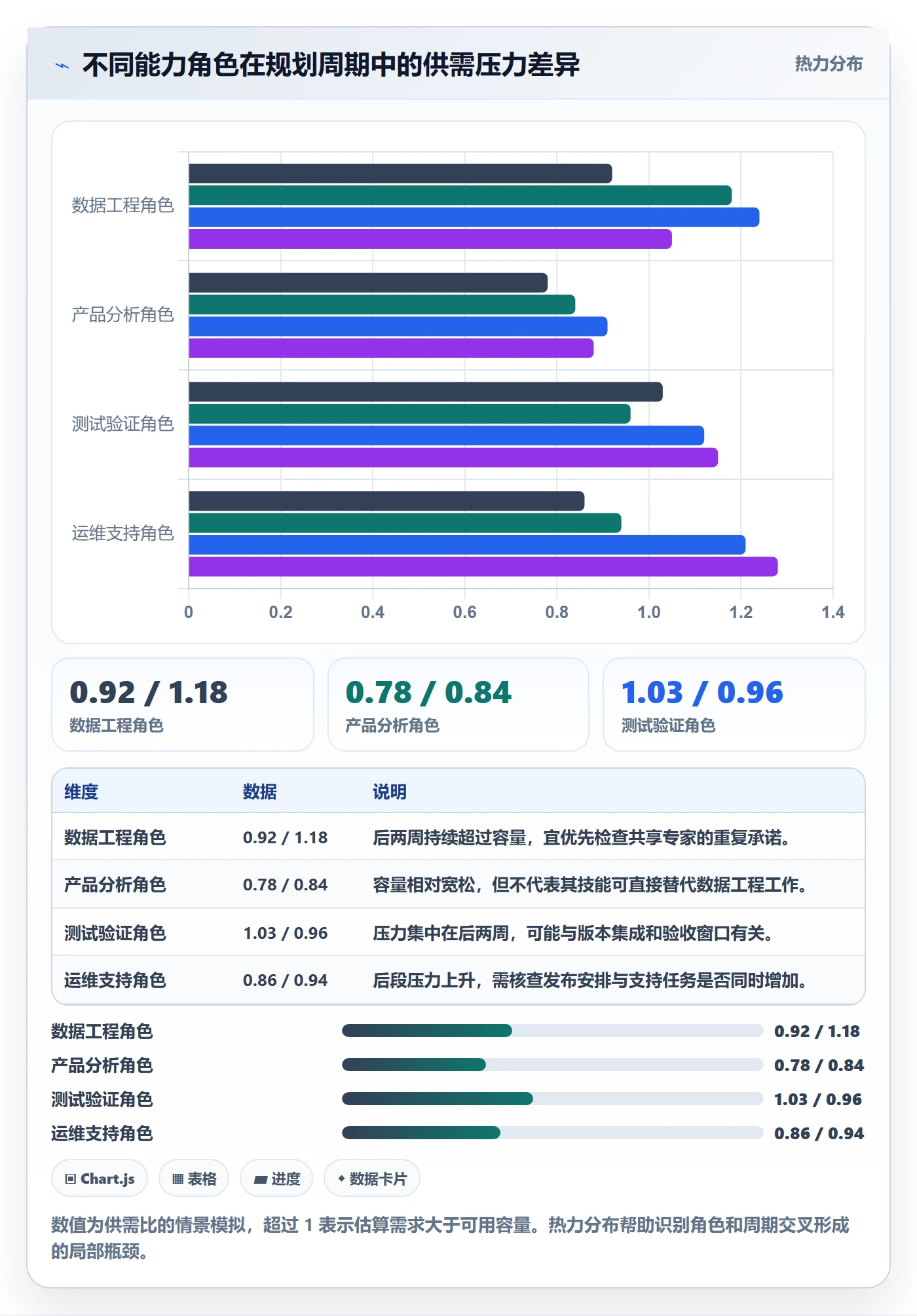Click the 数据 column header

(259, 792)
